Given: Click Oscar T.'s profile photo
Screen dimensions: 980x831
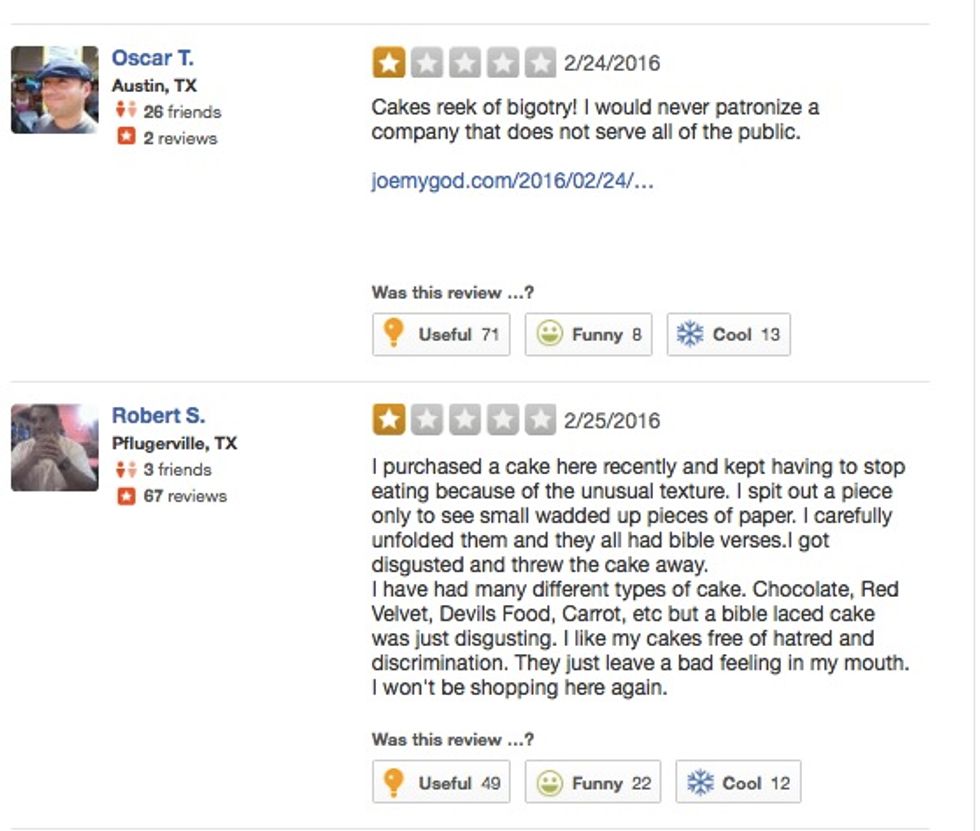Looking at the screenshot, I should (55, 90).
